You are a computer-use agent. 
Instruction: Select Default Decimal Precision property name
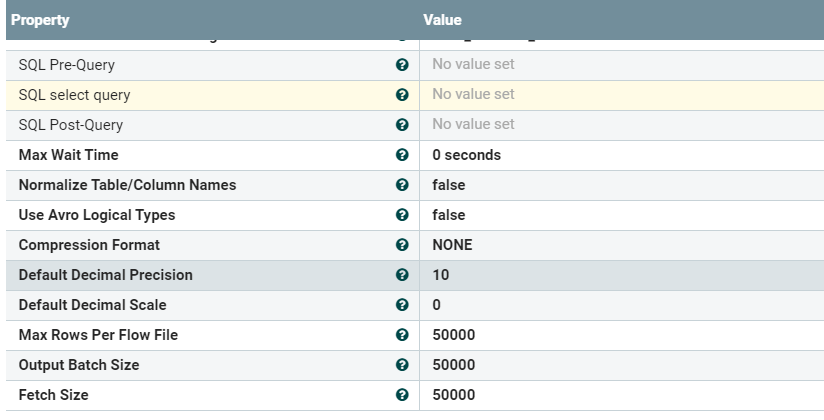tap(106, 274)
